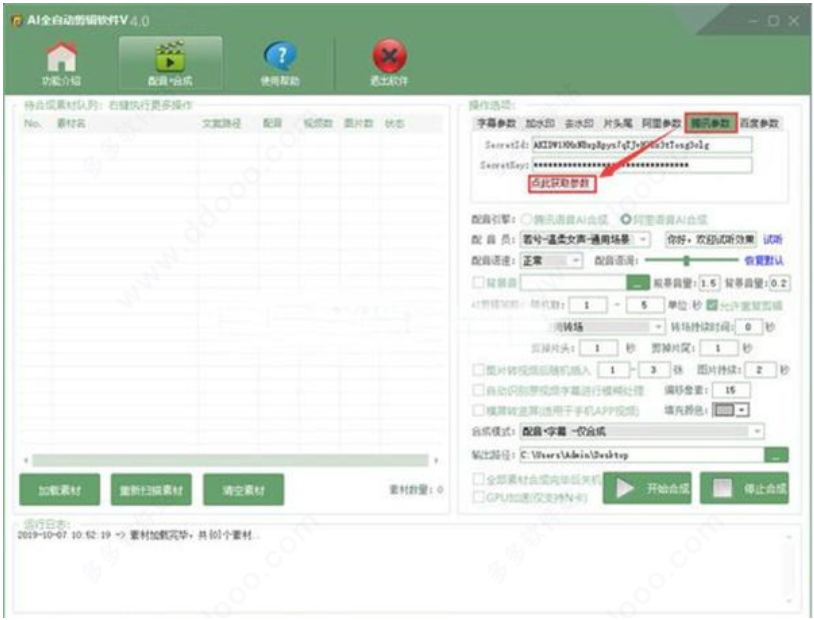The image size is (814, 620).
Task: Open the 填充颜色 color dropdown arrow
Action: point(742,410)
